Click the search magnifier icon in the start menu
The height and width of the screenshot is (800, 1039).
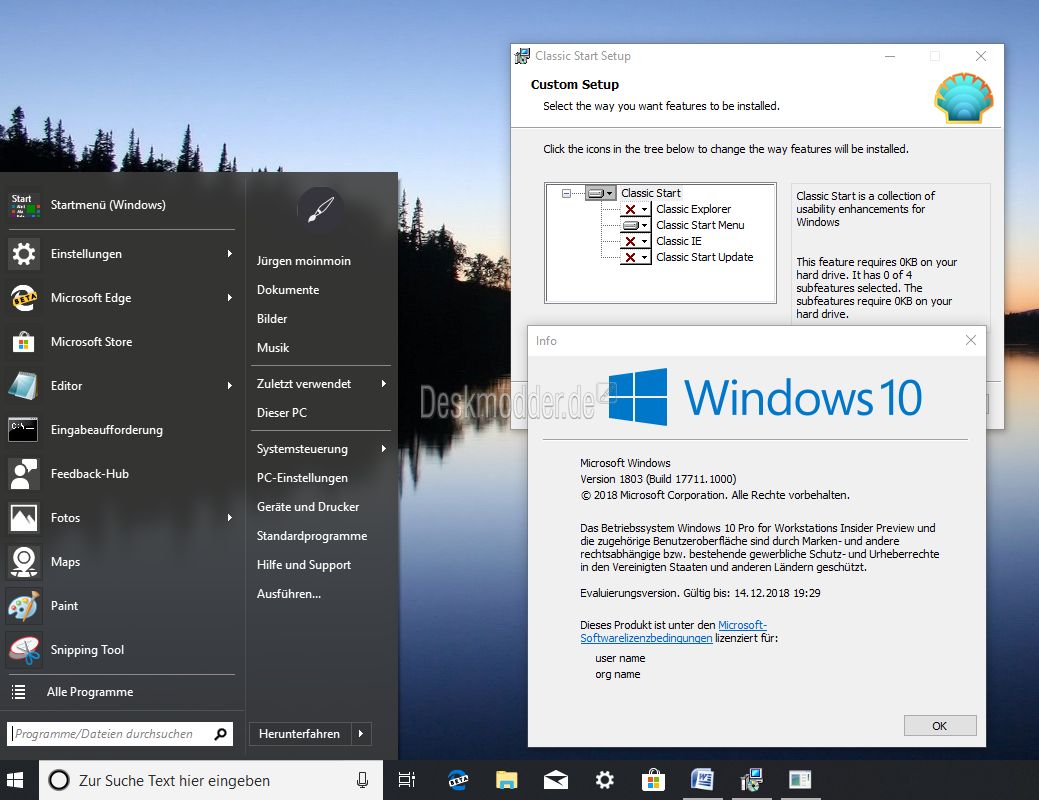pyautogui.click(x=221, y=734)
